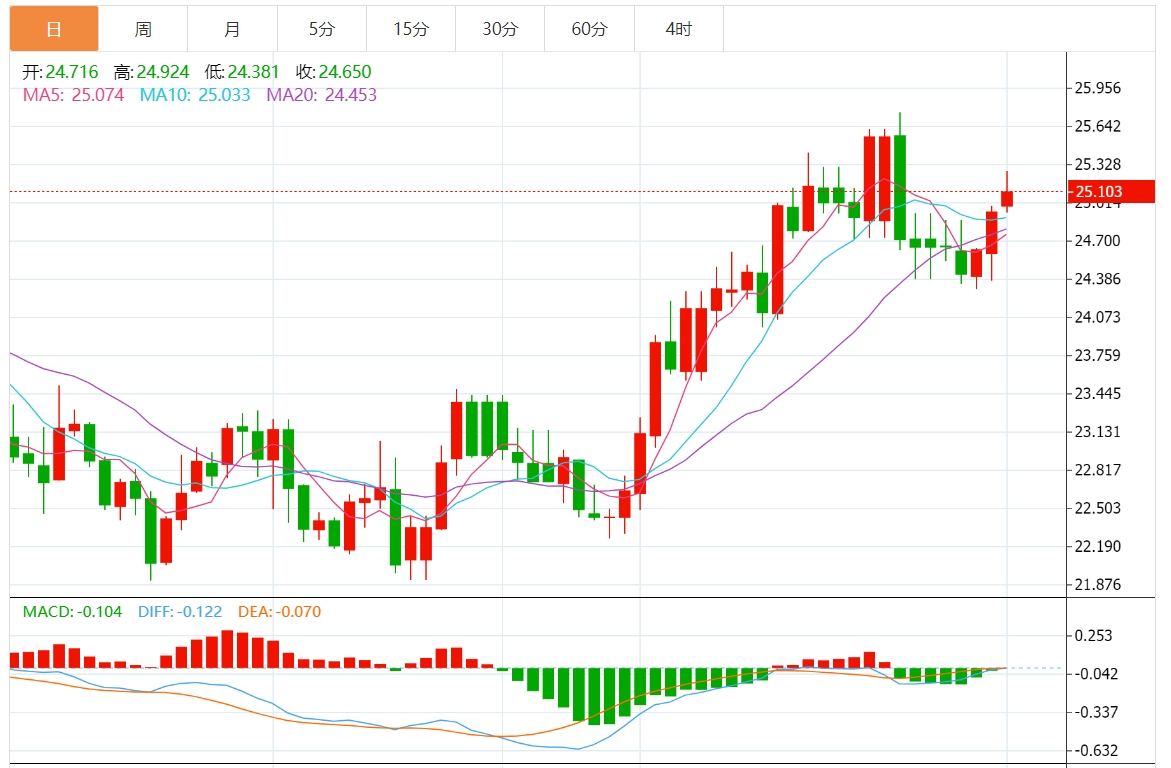Click the MA10: 25.033 indicator label
The width and height of the screenshot is (1171, 768).
(195, 95)
